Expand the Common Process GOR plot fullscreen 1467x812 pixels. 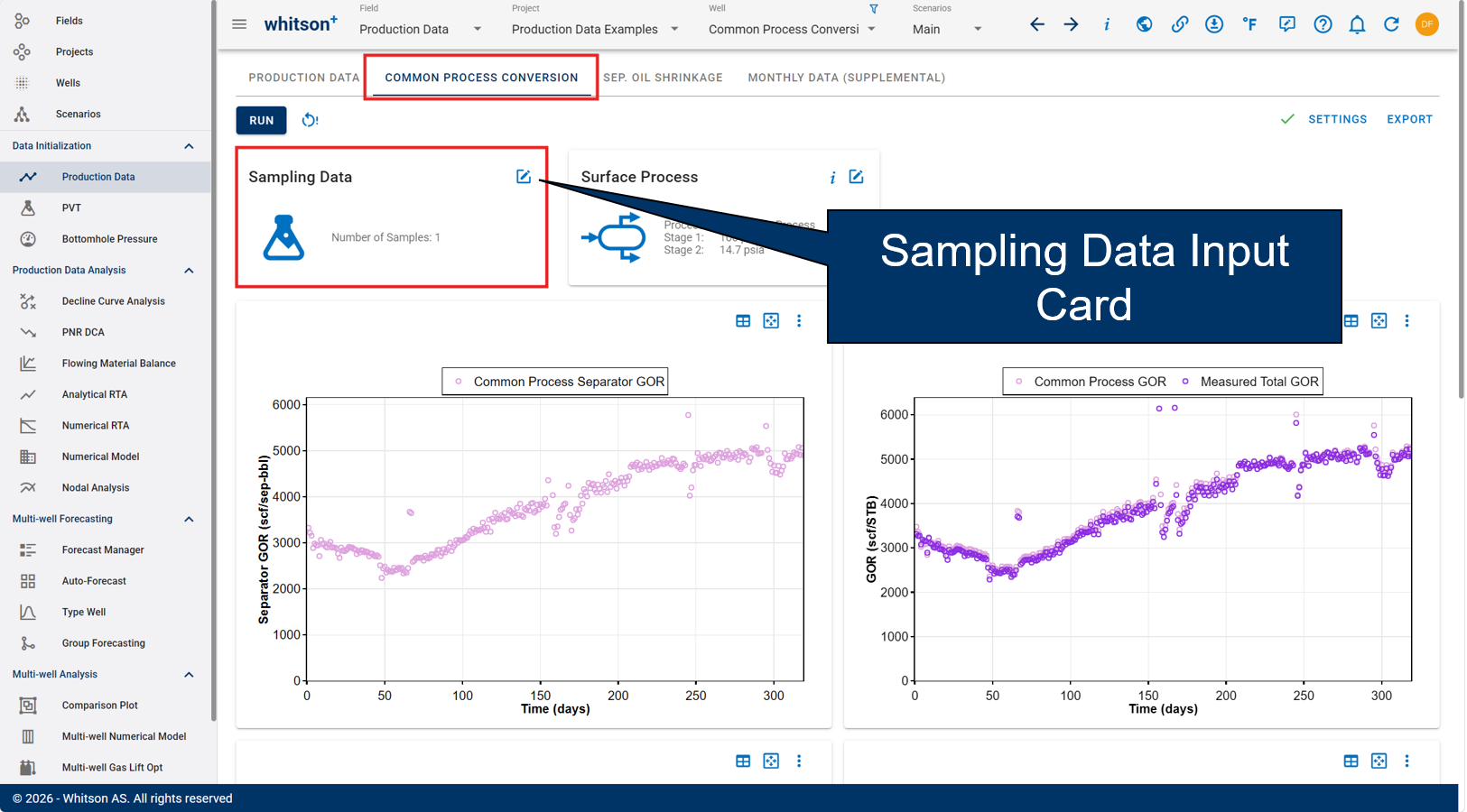pos(1379,320)
